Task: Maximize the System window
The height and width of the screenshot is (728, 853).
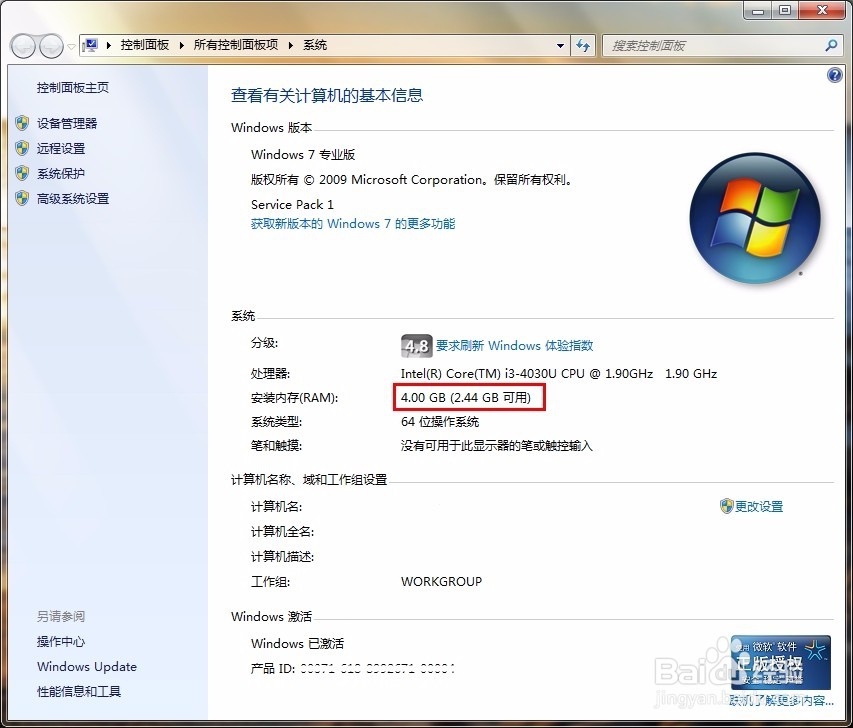Action: 785,10
